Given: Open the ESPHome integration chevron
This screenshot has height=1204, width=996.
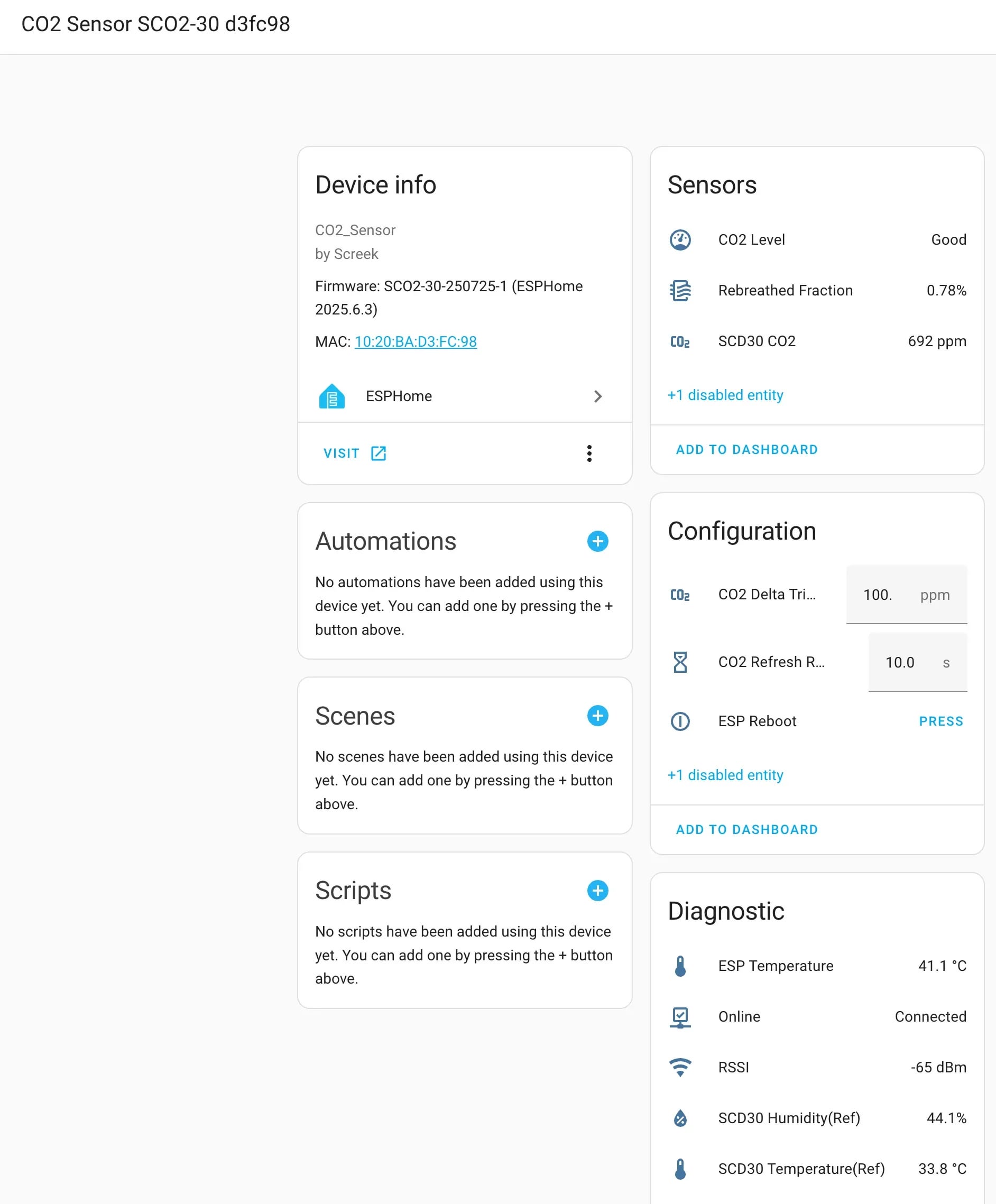Looking at the screenshot, I should (597, 396).
